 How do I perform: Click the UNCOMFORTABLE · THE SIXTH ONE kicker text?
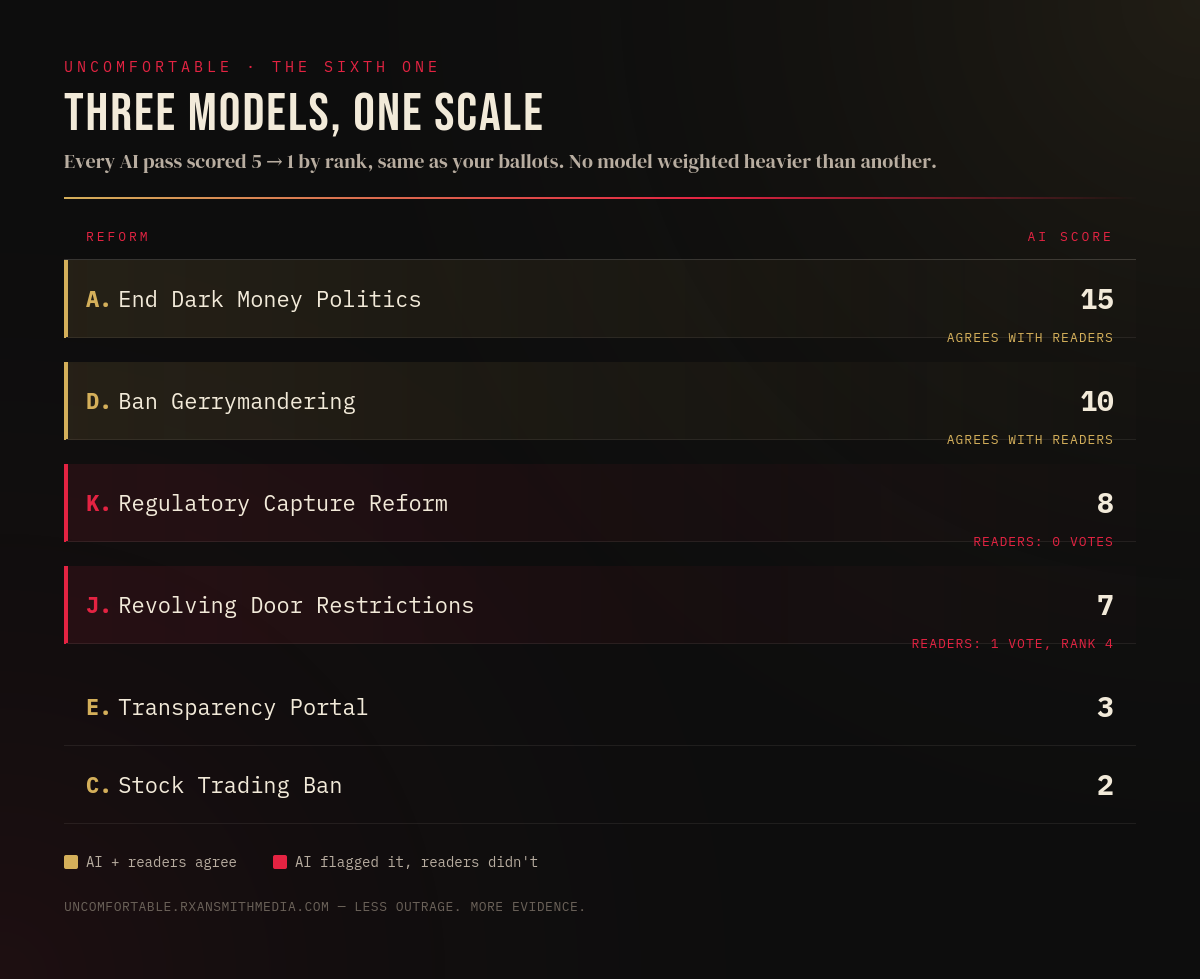(252, 67)
